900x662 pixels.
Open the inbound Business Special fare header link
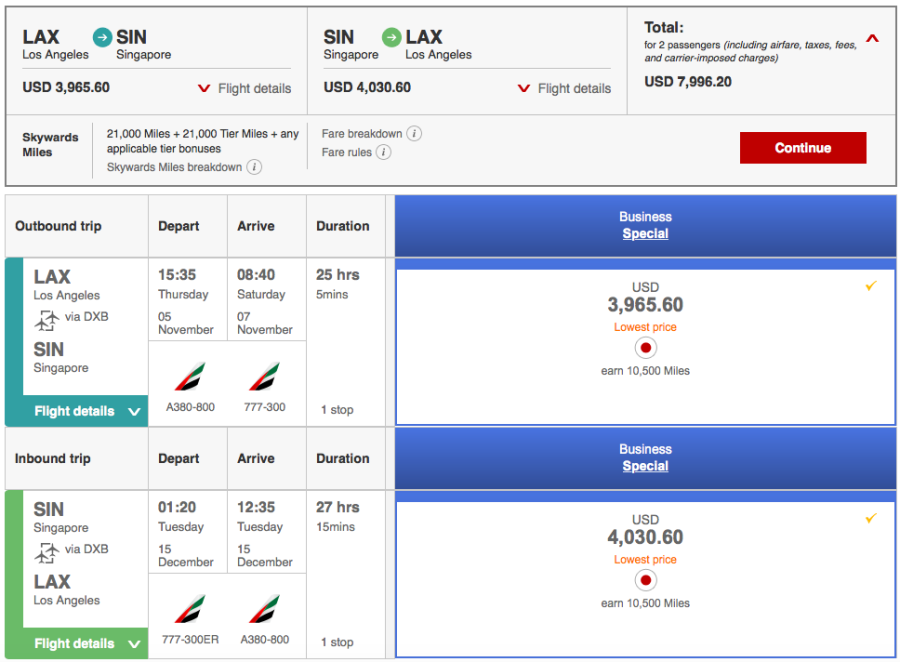point(645,466)
